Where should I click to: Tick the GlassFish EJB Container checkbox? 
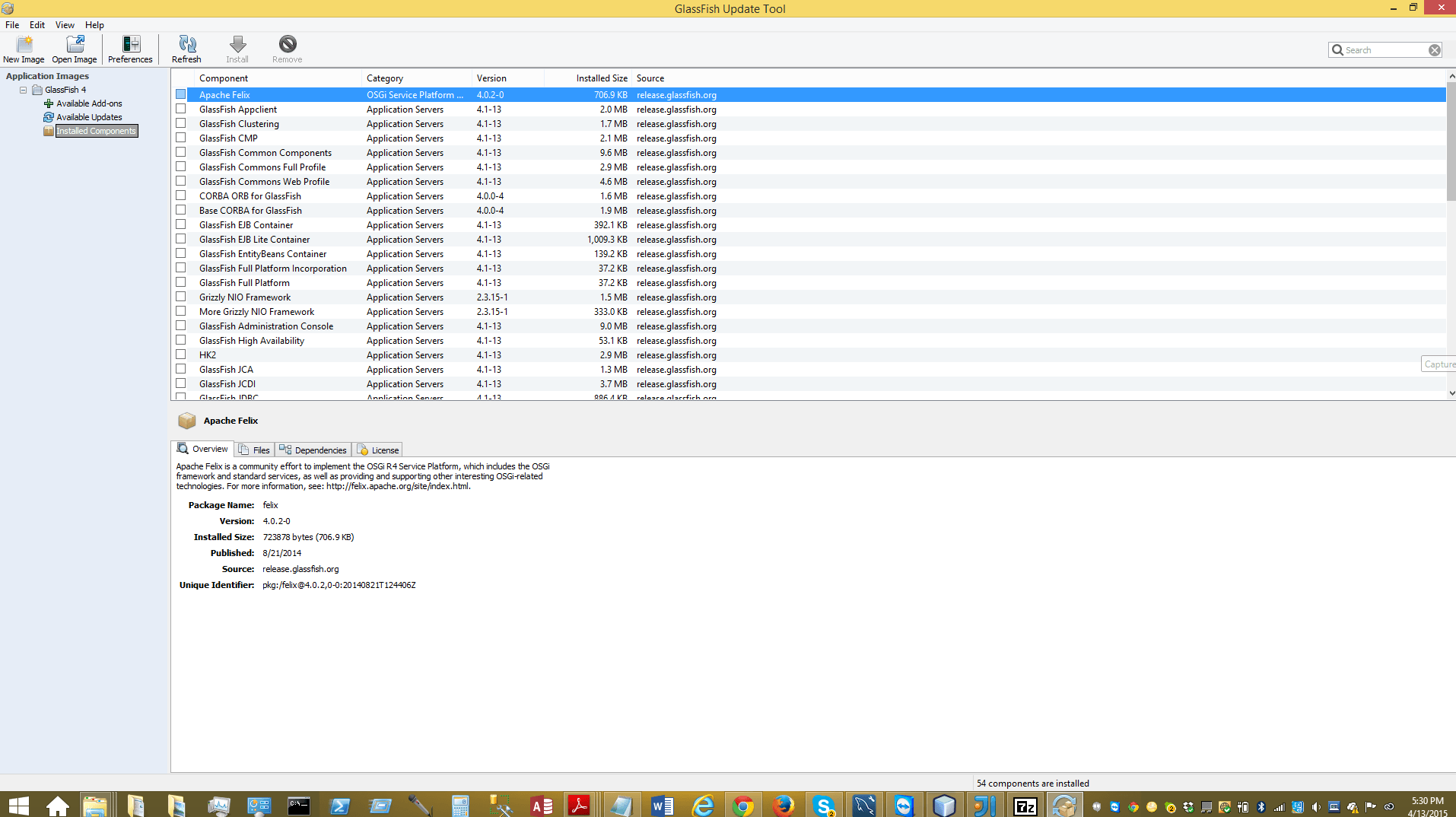[x=181, y=224]
